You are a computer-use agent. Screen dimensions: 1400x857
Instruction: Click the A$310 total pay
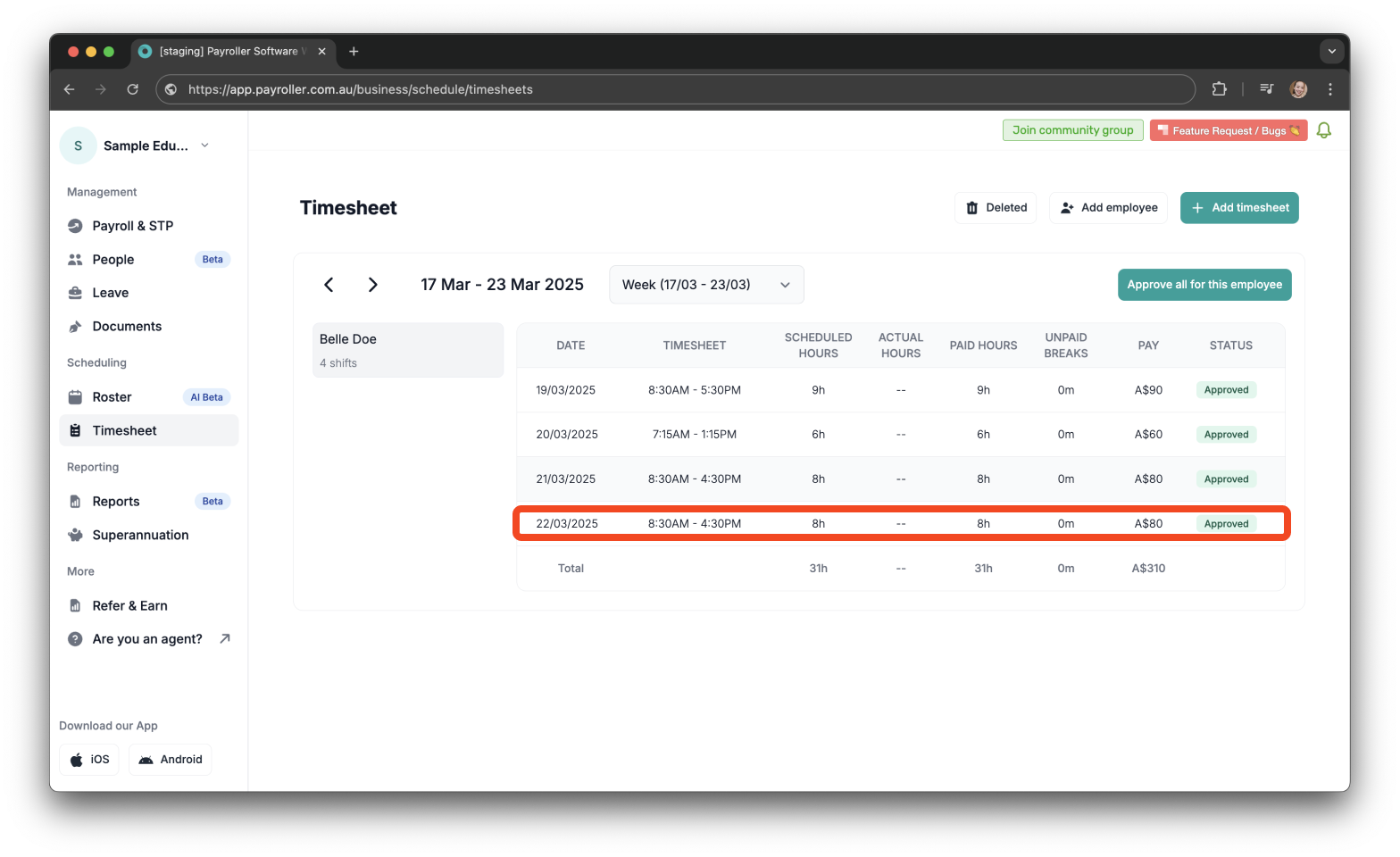(x=1148, y=569)
